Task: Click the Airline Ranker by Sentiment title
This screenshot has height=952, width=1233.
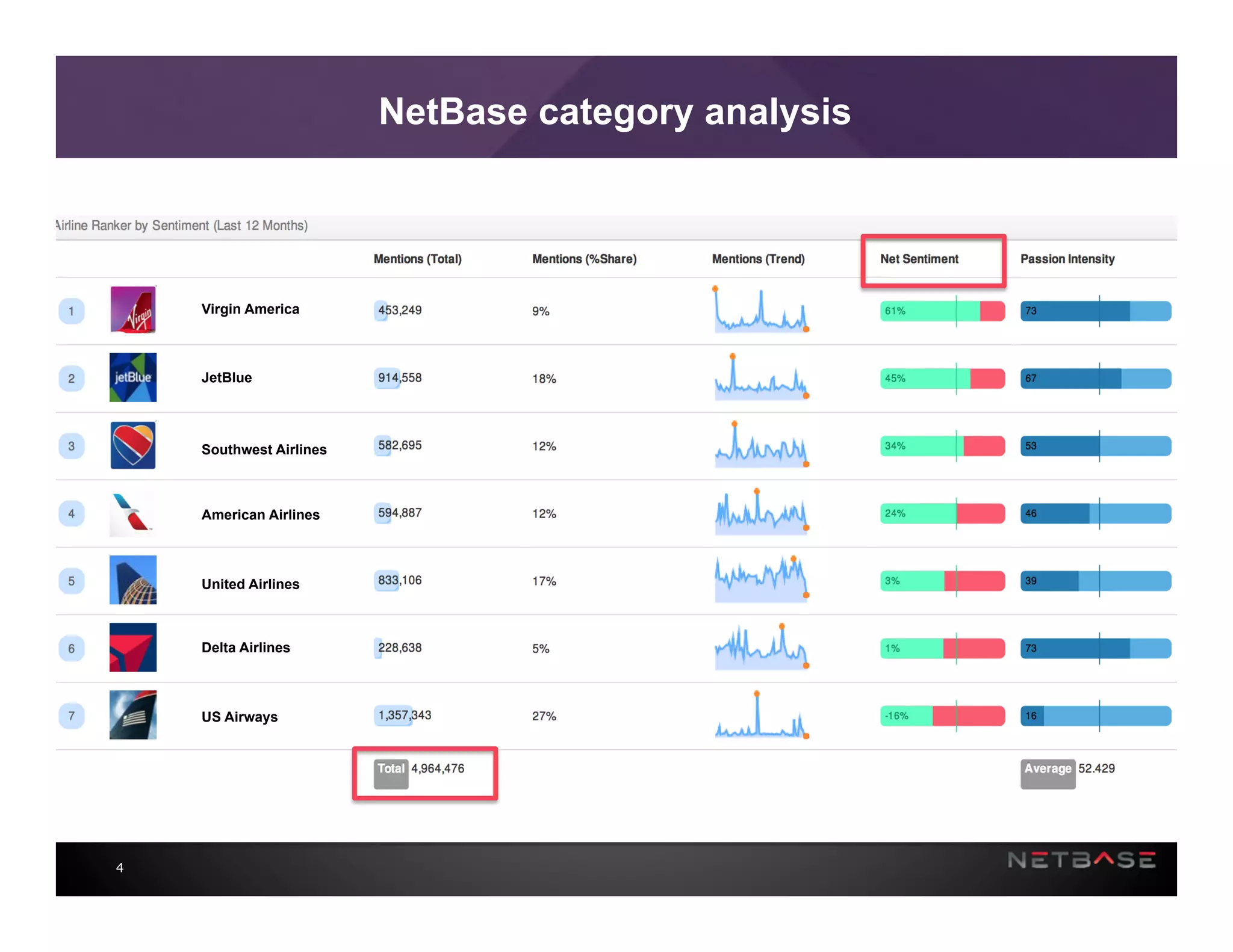Action: [x=182, y=226]
